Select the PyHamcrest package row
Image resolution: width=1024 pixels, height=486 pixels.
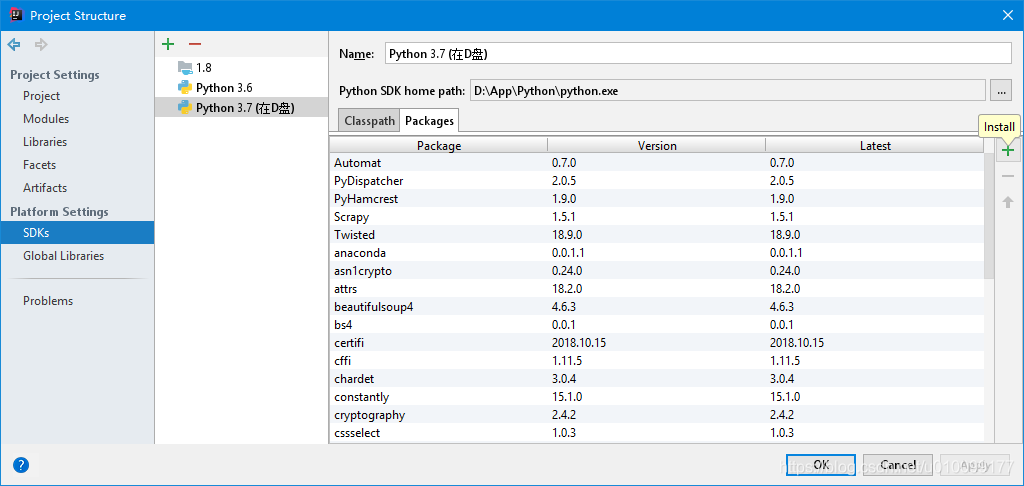pos(656,199)
